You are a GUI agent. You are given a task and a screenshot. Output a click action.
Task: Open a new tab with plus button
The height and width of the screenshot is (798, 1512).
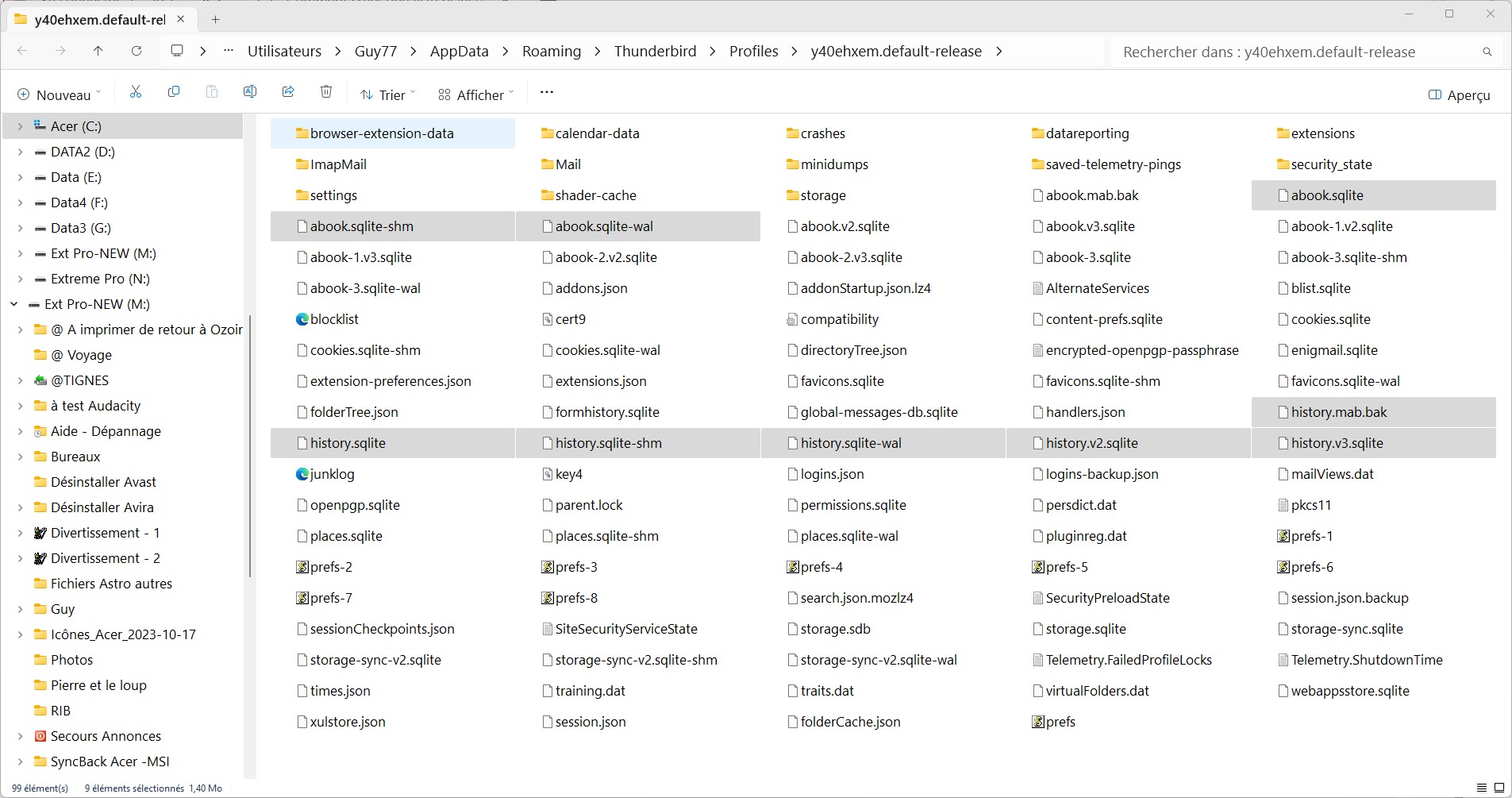[215, 19]
